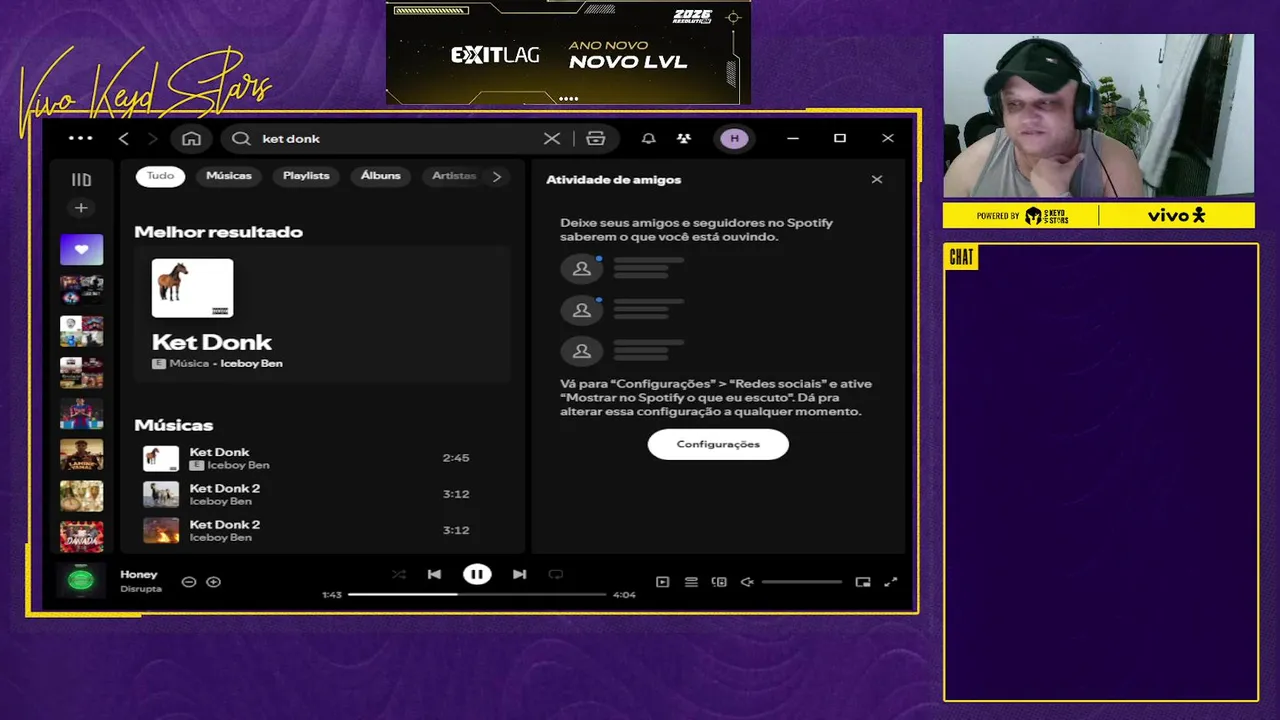The width and height of the screenshot is (1280, 720).
Task: Seek within the song progress bar
Action: pyautogui.click(x=477, y=594)
